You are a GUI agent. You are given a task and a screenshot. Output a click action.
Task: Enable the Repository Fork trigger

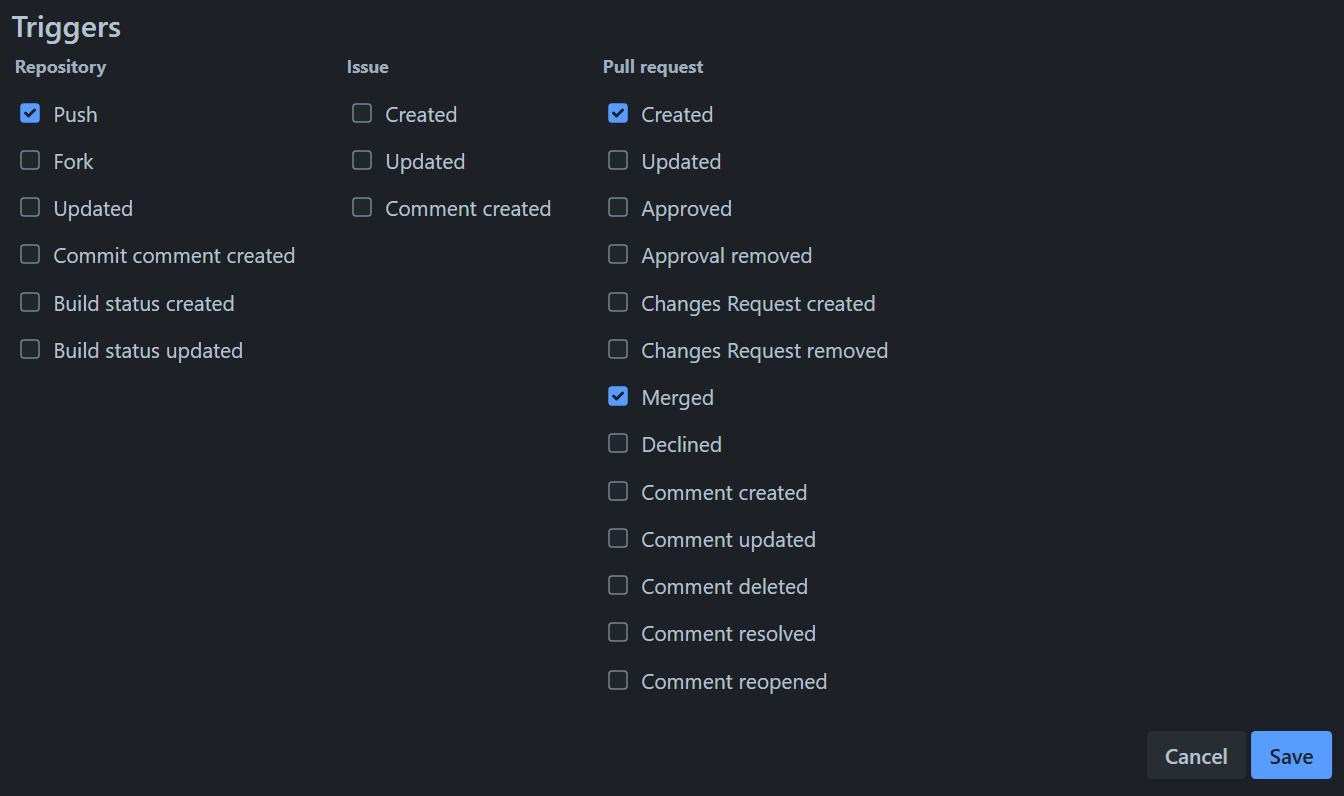tap(30, 161)
